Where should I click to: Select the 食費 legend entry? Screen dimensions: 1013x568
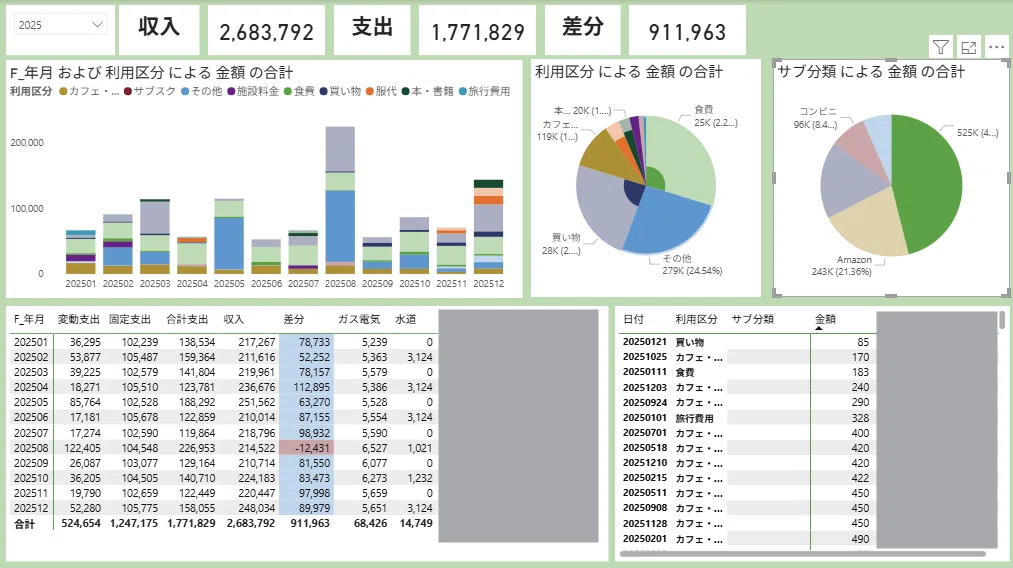tap(299, 91)
